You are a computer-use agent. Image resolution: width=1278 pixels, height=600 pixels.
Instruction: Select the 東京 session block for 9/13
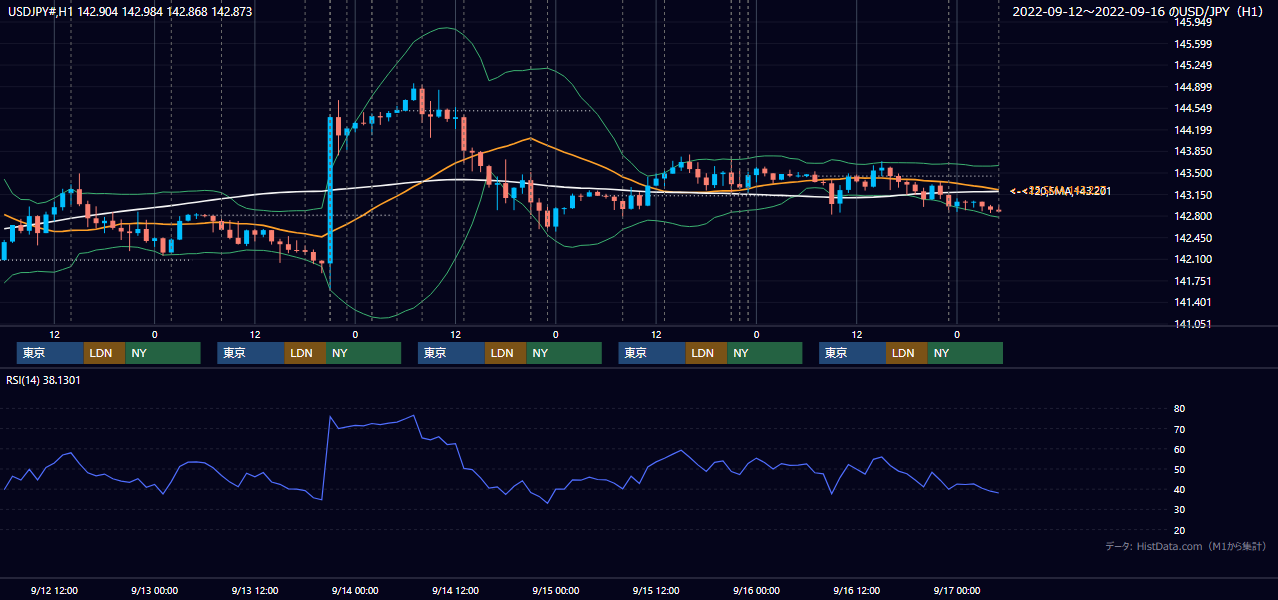251,353
